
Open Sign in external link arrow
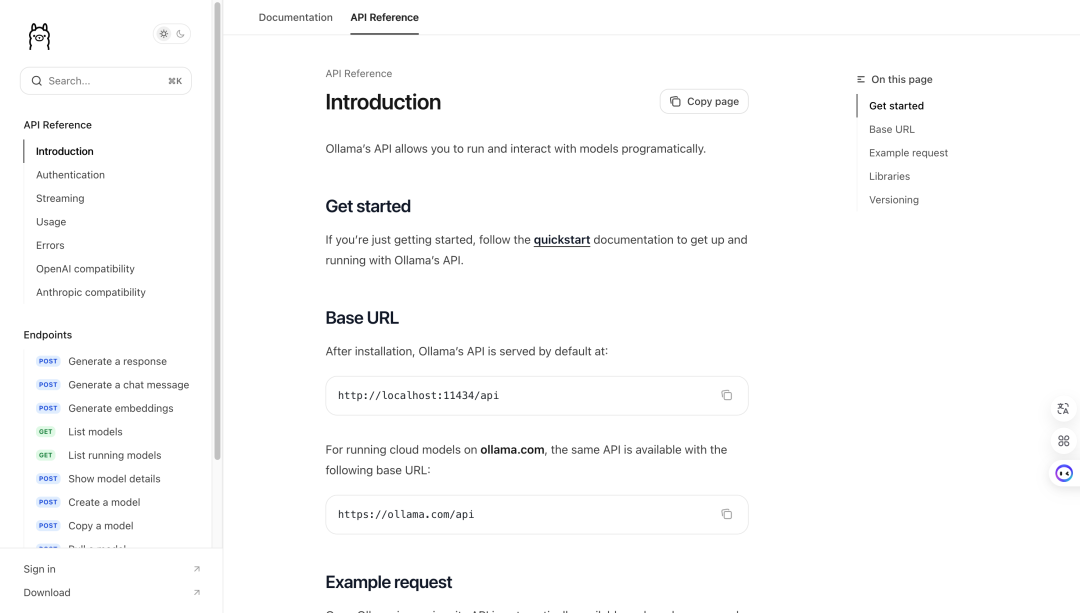coord(196,569)
